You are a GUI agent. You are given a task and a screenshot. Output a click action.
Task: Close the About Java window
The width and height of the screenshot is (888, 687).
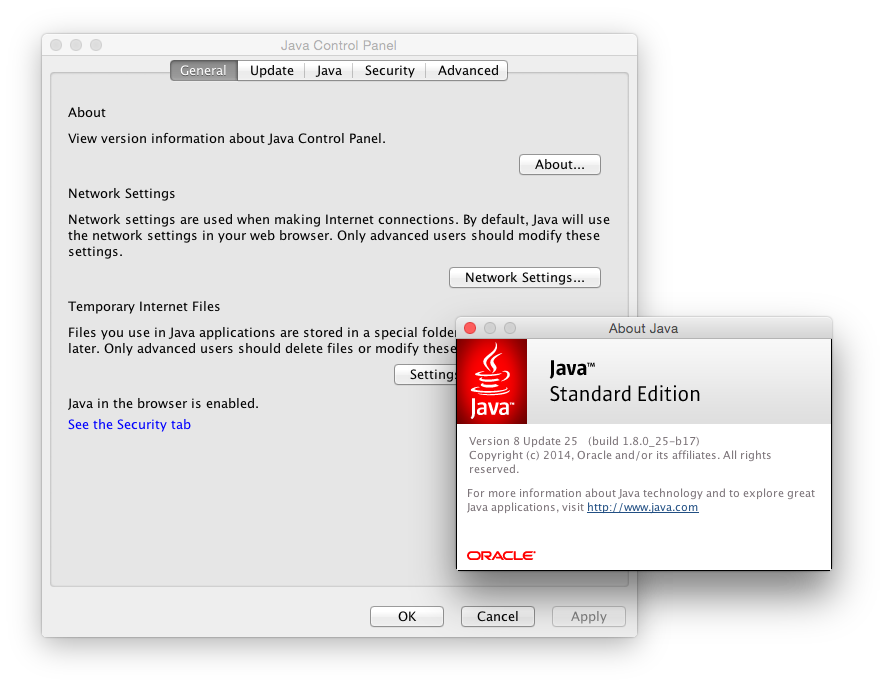tap(470, 328)
